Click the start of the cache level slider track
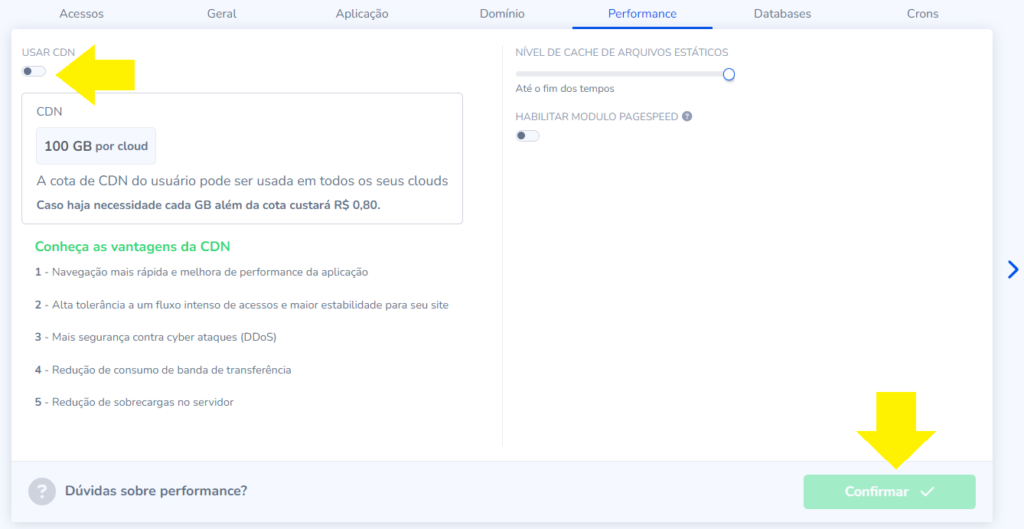1024x529 pixels. coord(519,74)
